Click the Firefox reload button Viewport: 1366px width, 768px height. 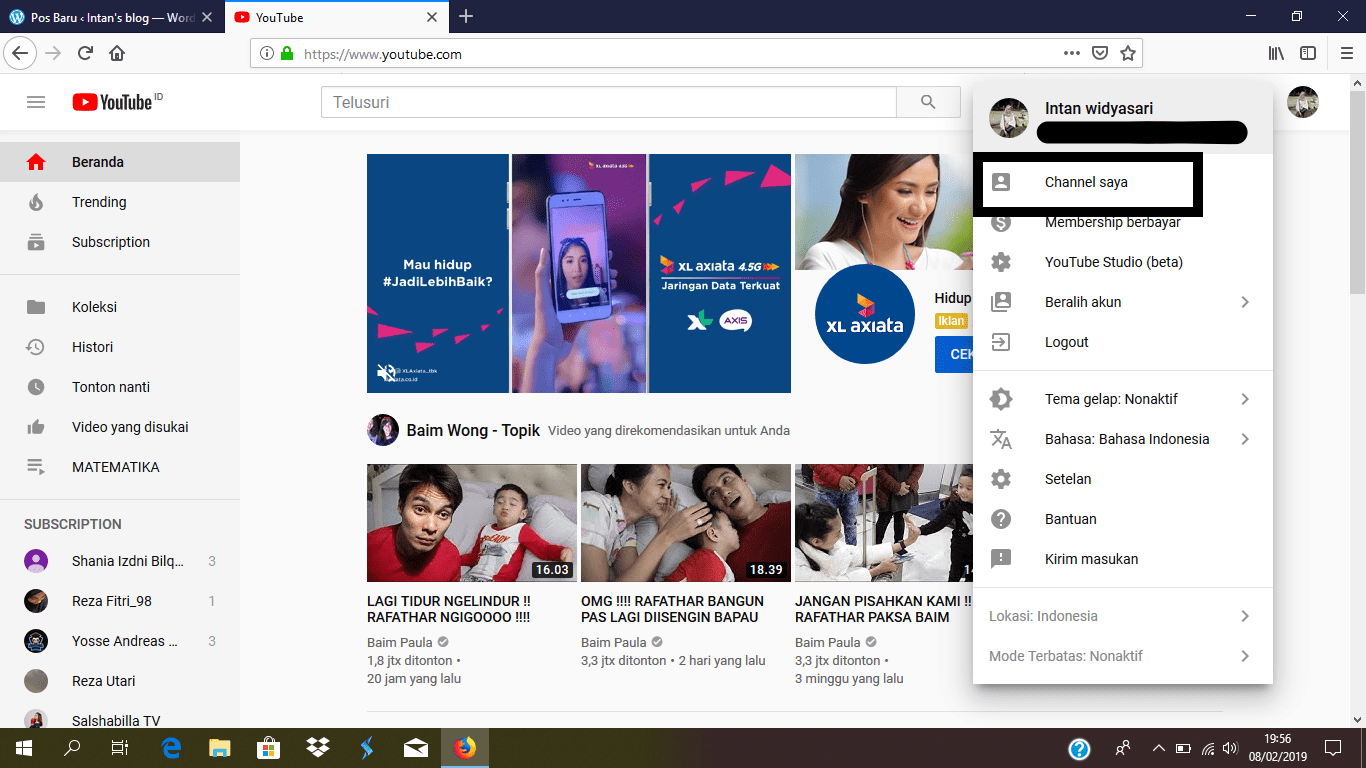point(86,54)
